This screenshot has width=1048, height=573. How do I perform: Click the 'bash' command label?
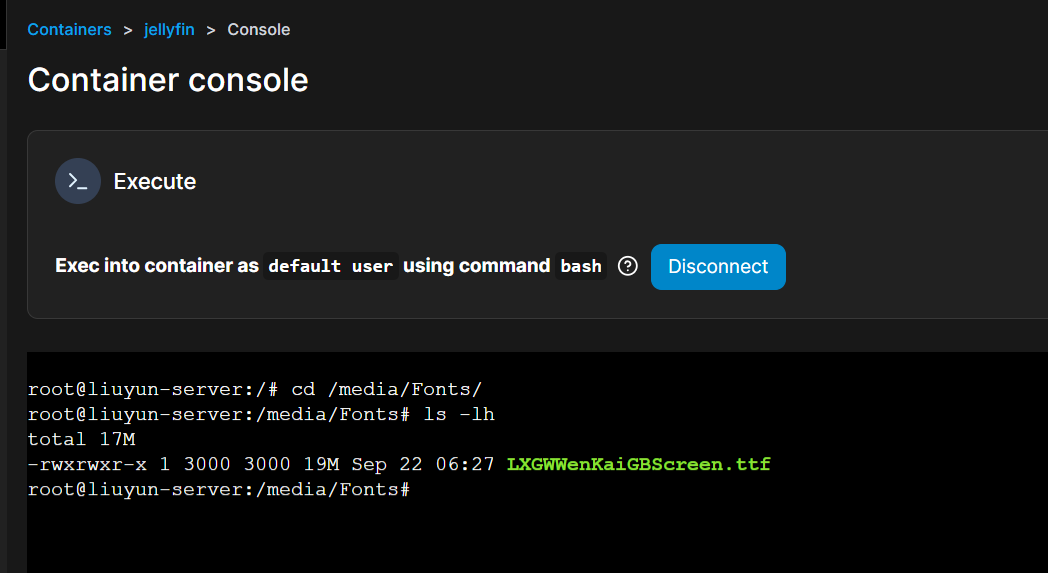tap(581, 267)
